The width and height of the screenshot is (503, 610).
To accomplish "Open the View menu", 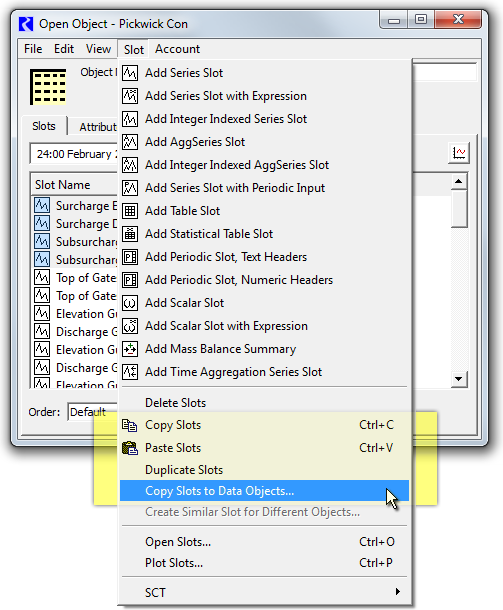I will pos(98,49).
